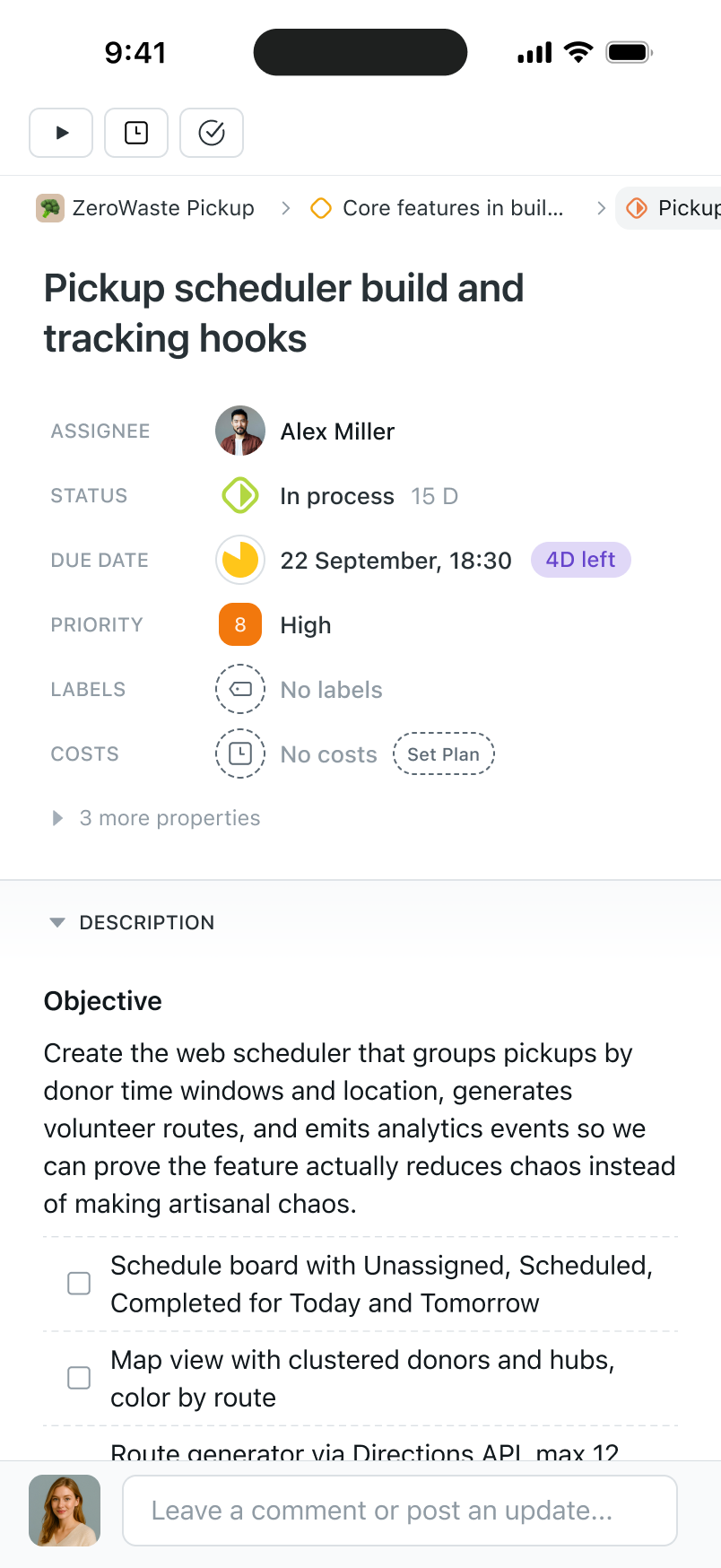This screenshot has width=721, height=1568.
Task: Click the due date pie progress icon
Action: point(240,561)
